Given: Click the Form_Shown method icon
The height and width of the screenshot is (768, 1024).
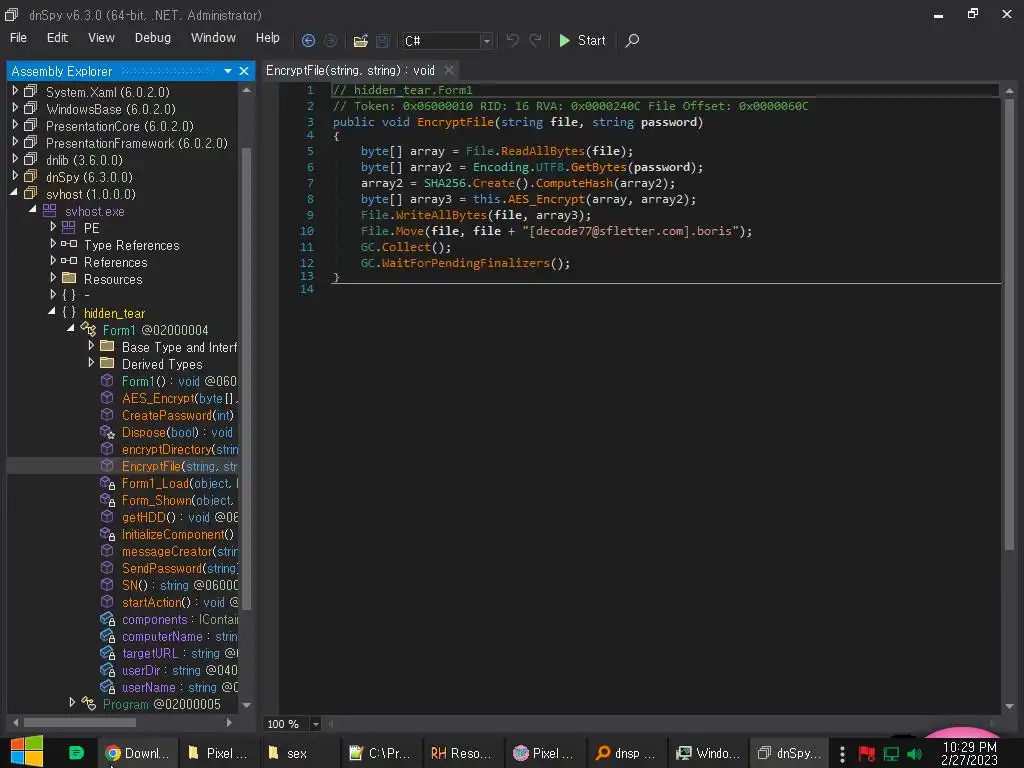Looking at the screenshot, I should [107, 500].
